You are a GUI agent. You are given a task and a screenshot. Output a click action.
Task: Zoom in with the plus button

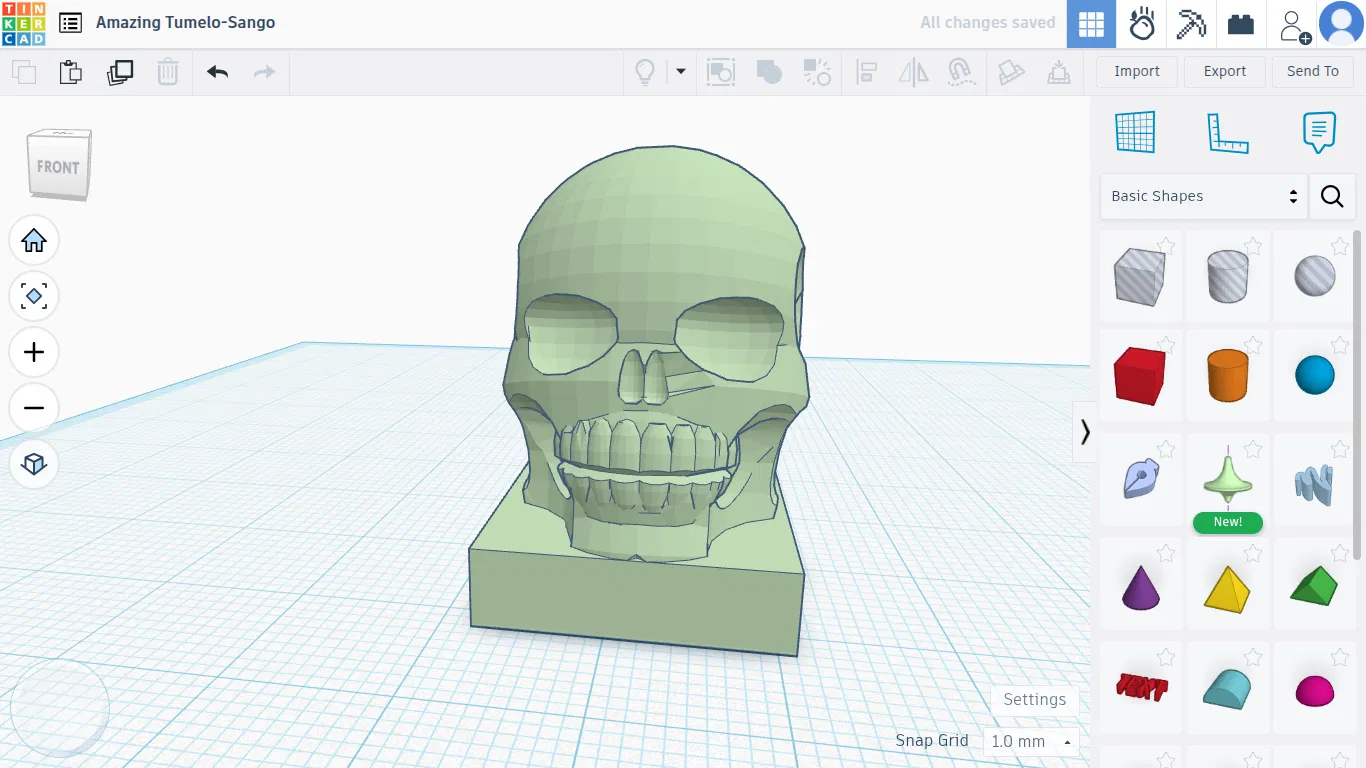tap(34, 353)
